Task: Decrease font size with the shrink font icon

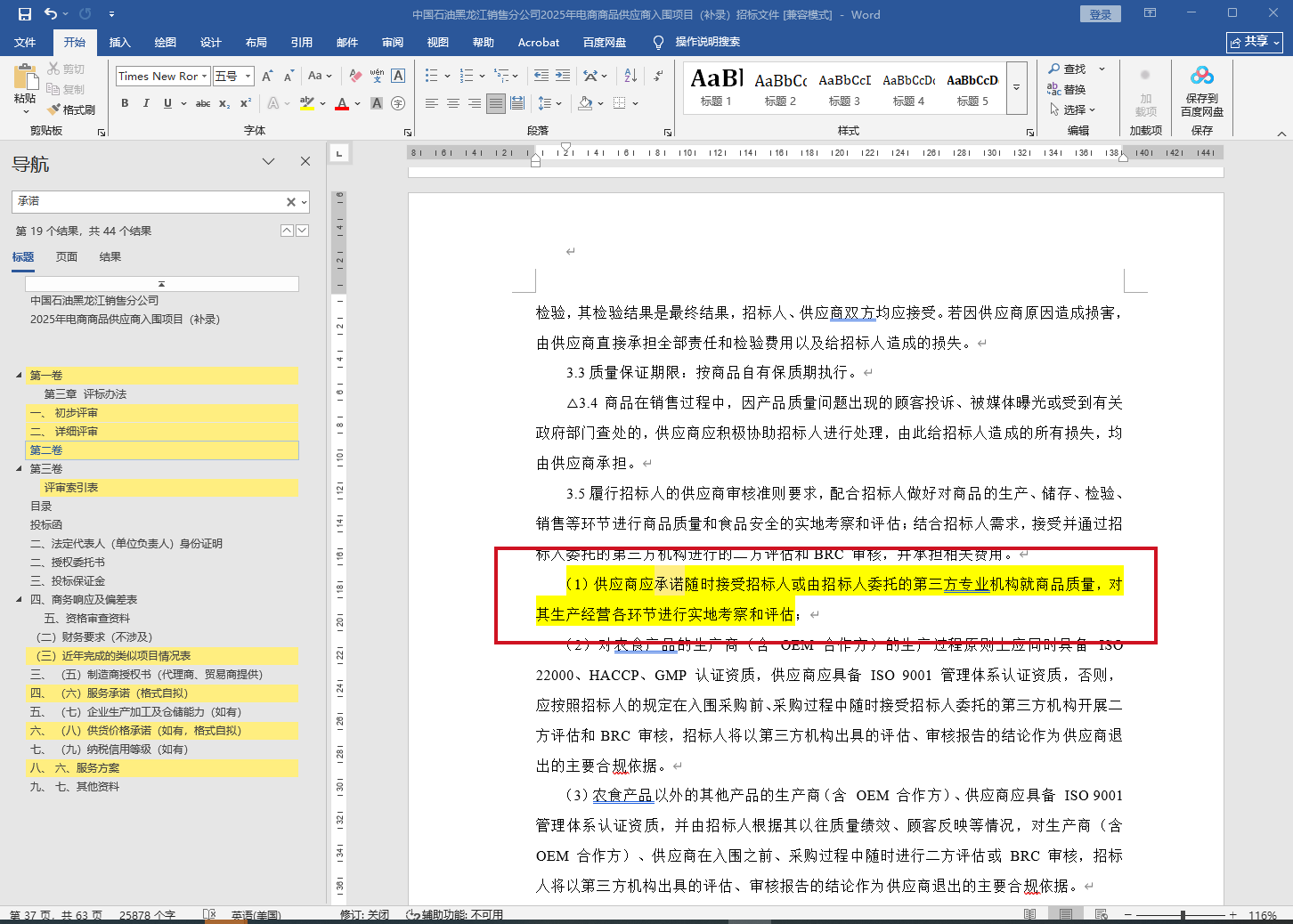Action: [289, 77]
